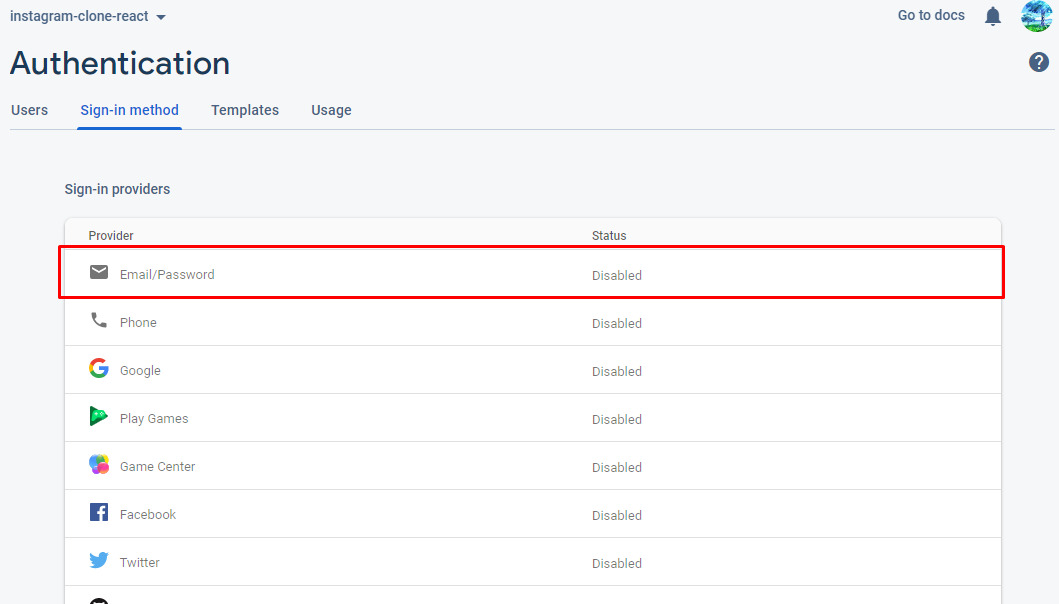Screen dimensions: 1059x604
Task: Click the Google logo icon
Action: click(x=99, y=368)
